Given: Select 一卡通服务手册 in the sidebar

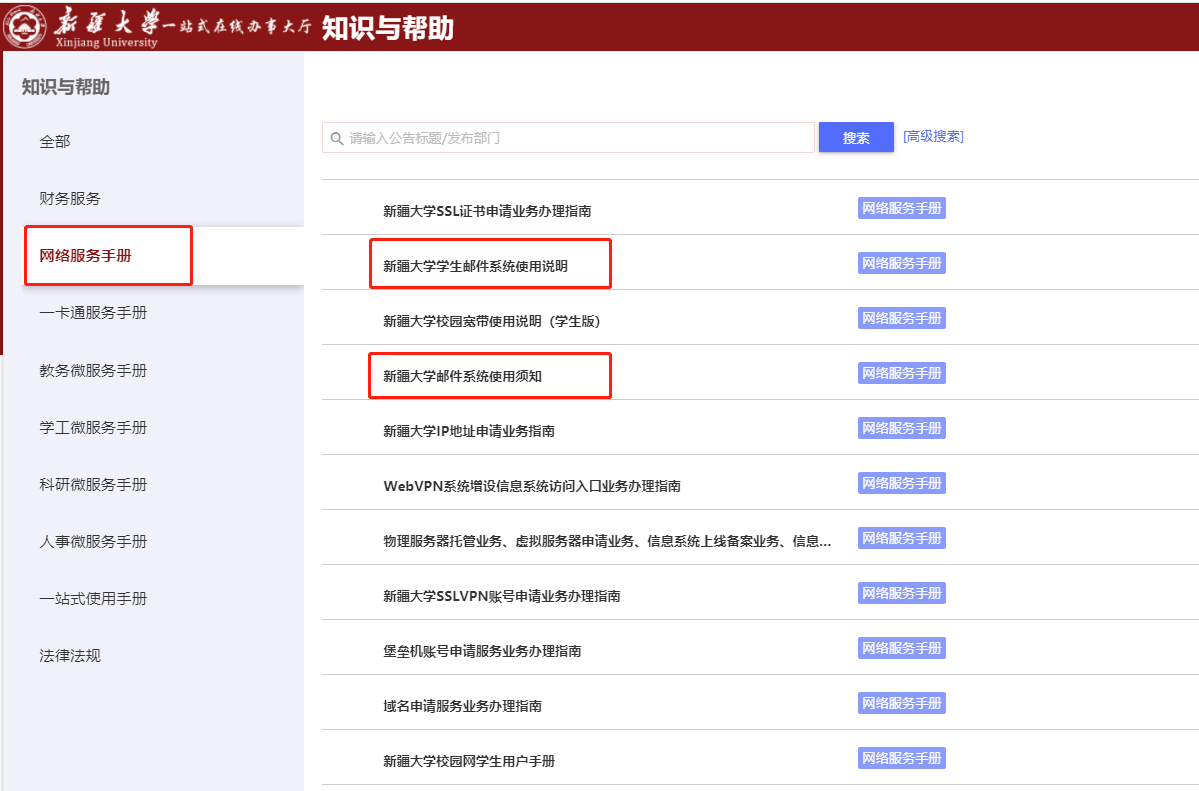Looking at the screenshot, I should (x=93, y=313).
